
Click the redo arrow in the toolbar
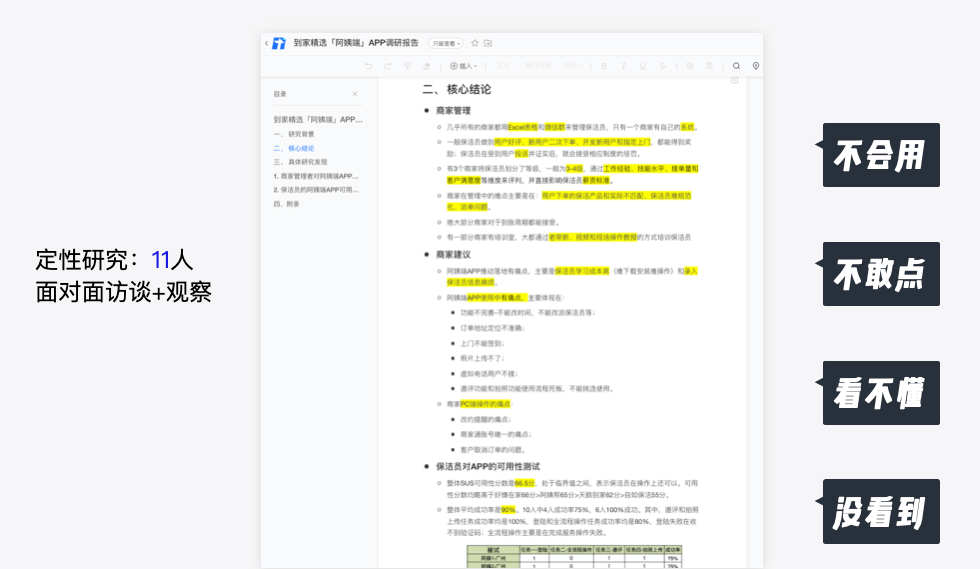pyautogui.click(x=388, y=66)
